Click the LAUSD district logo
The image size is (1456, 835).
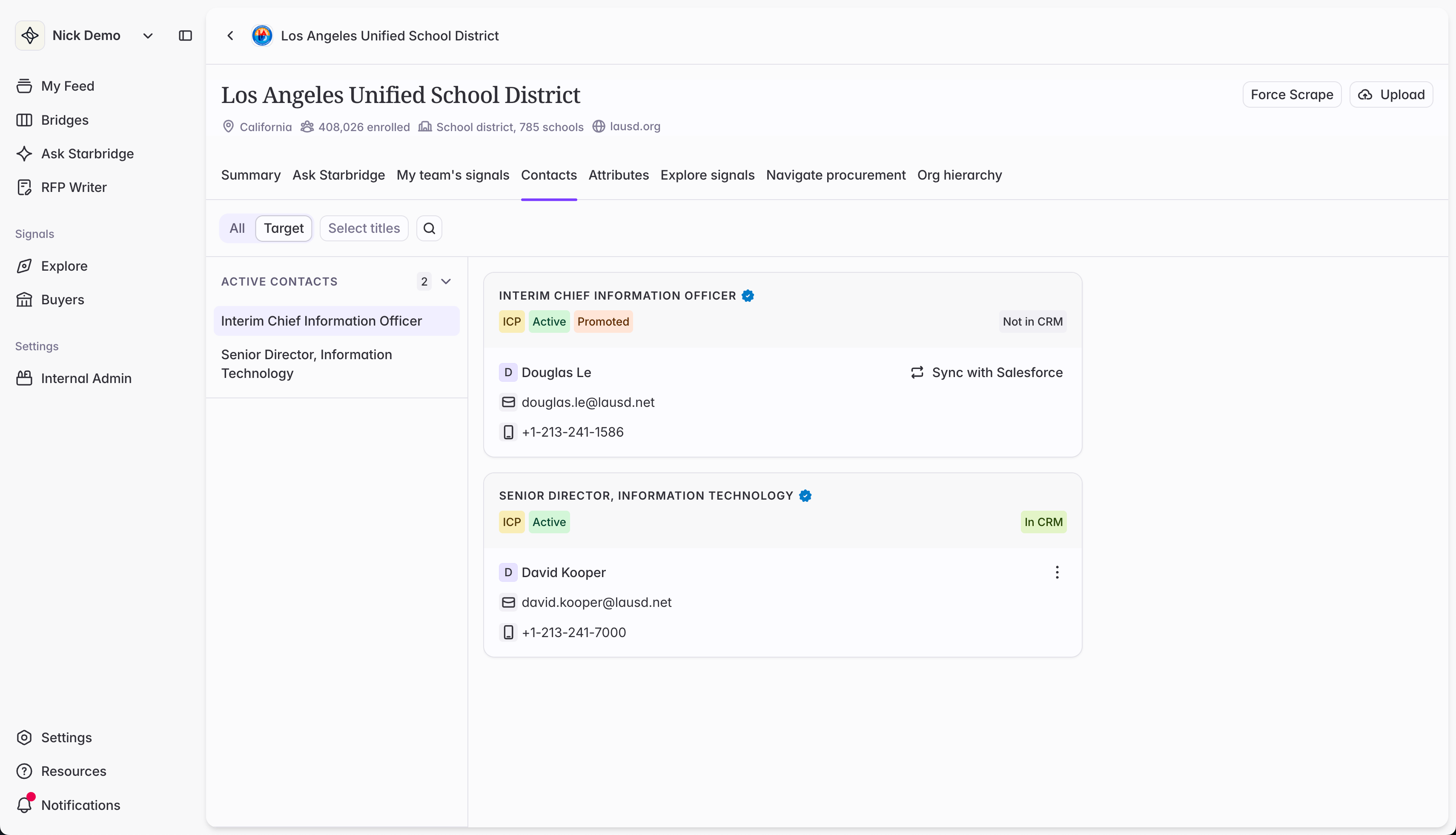coord(262,36)
